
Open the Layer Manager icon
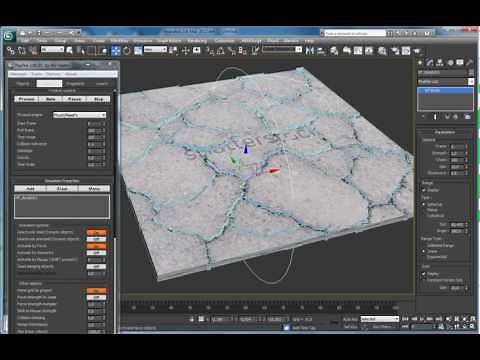click(334, 50)
